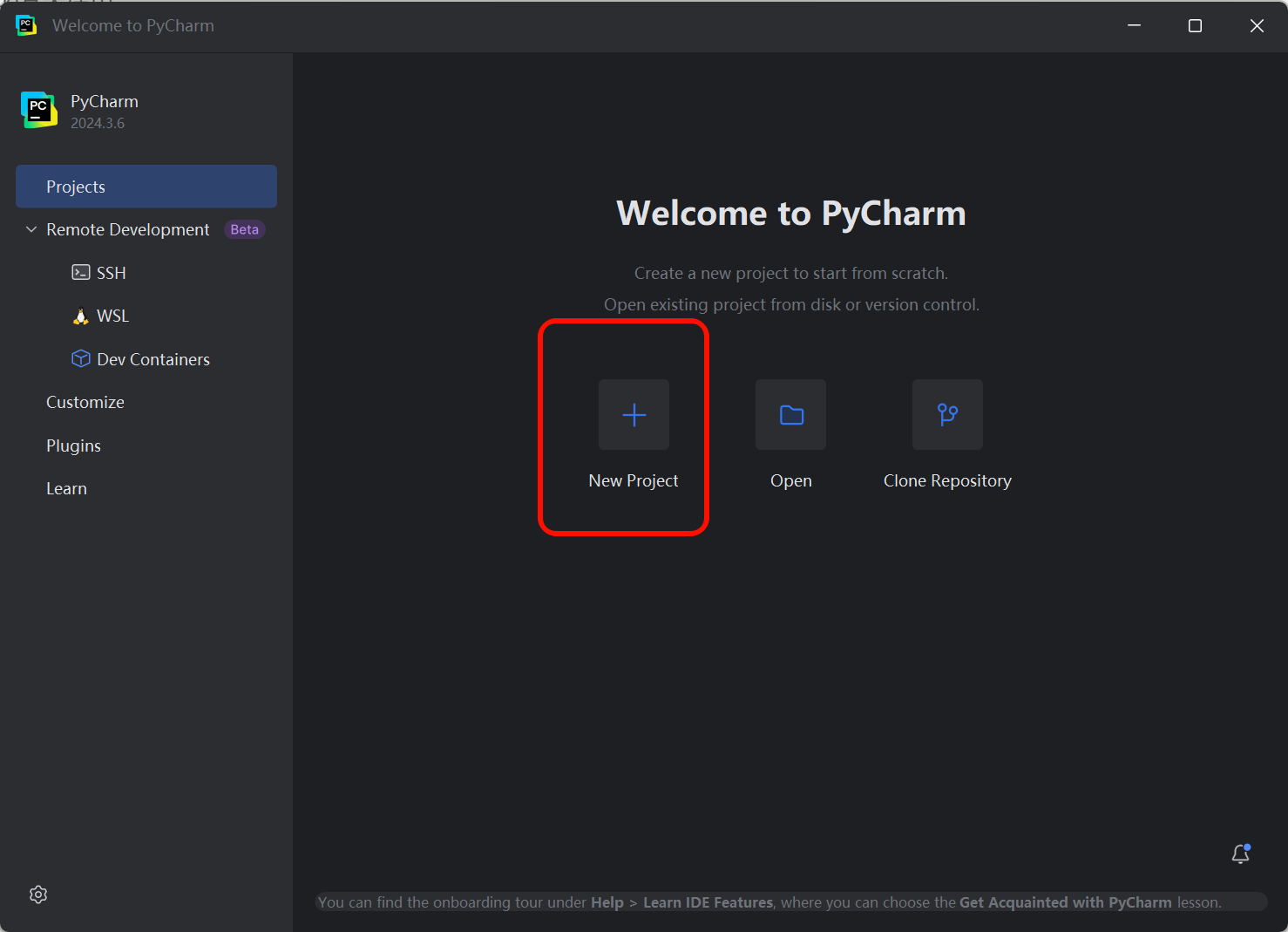Open the Plugins section
The image size is (1288, 932).
click(73, 446)
